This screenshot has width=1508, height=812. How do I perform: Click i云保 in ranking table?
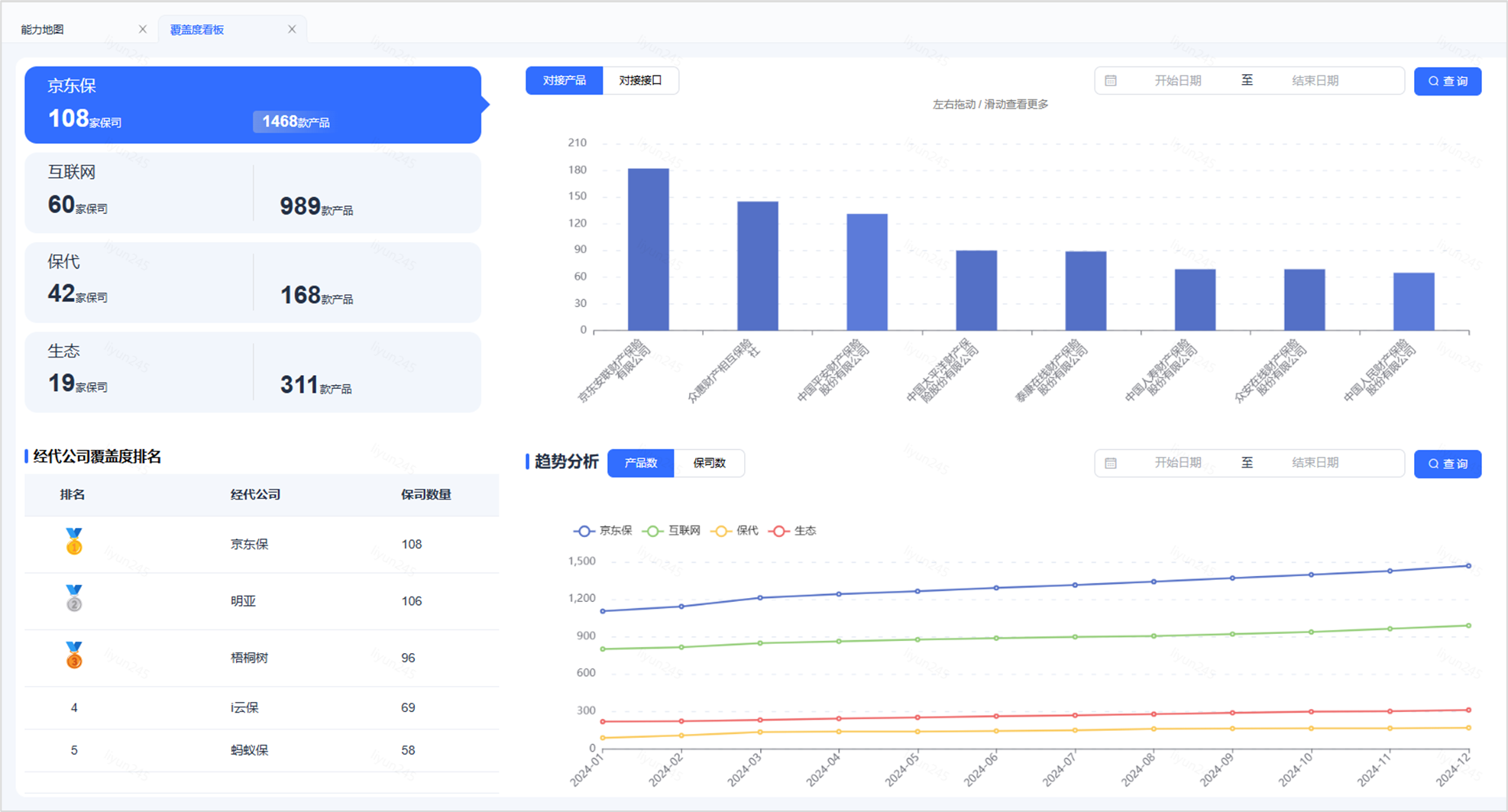[x=245, y=708]
